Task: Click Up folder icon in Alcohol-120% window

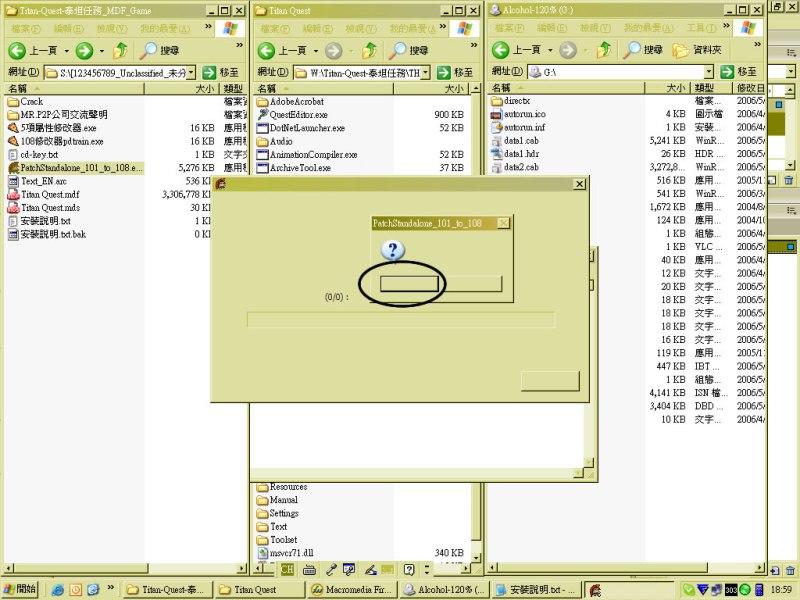Action: click(604, 50)
